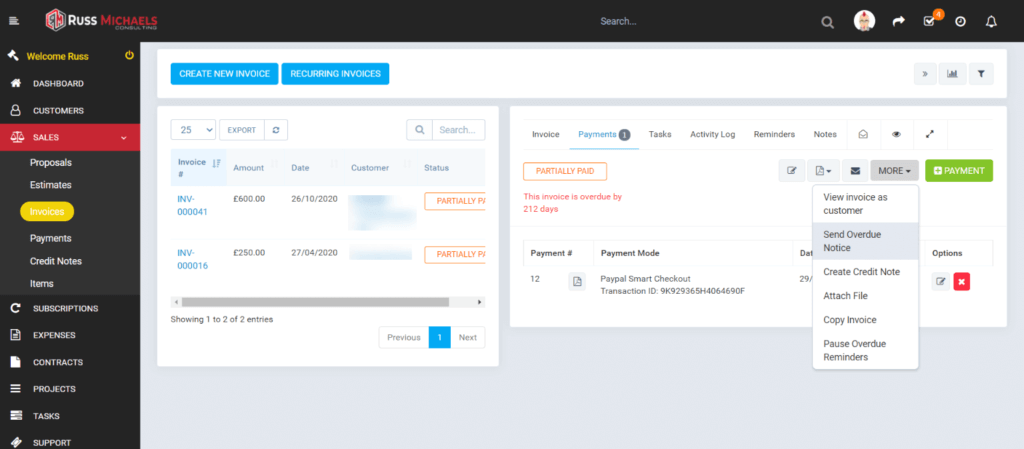Click Next pagination button
This screenshot has width=1024, height=449.
(x=468, y=337)
